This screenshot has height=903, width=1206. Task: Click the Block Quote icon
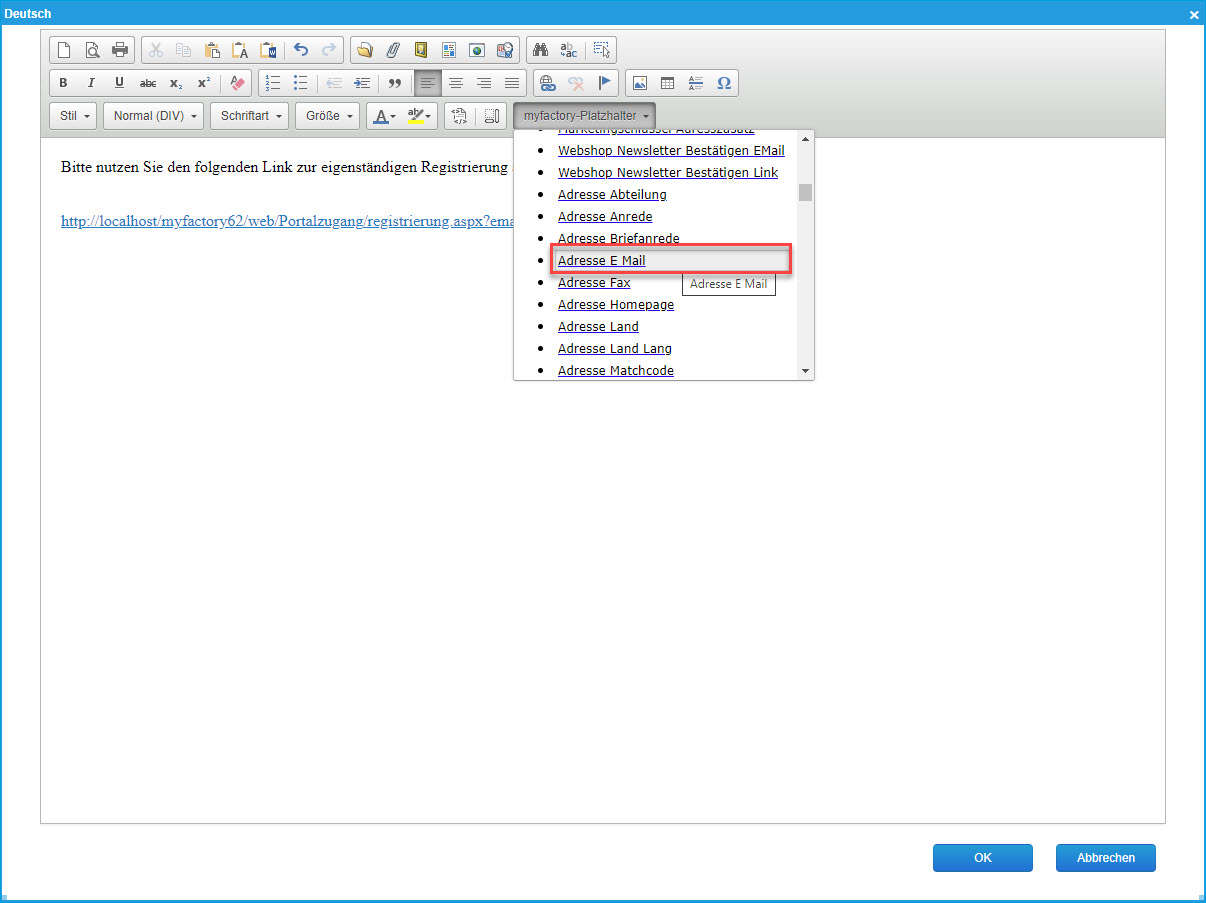point(395,83)
